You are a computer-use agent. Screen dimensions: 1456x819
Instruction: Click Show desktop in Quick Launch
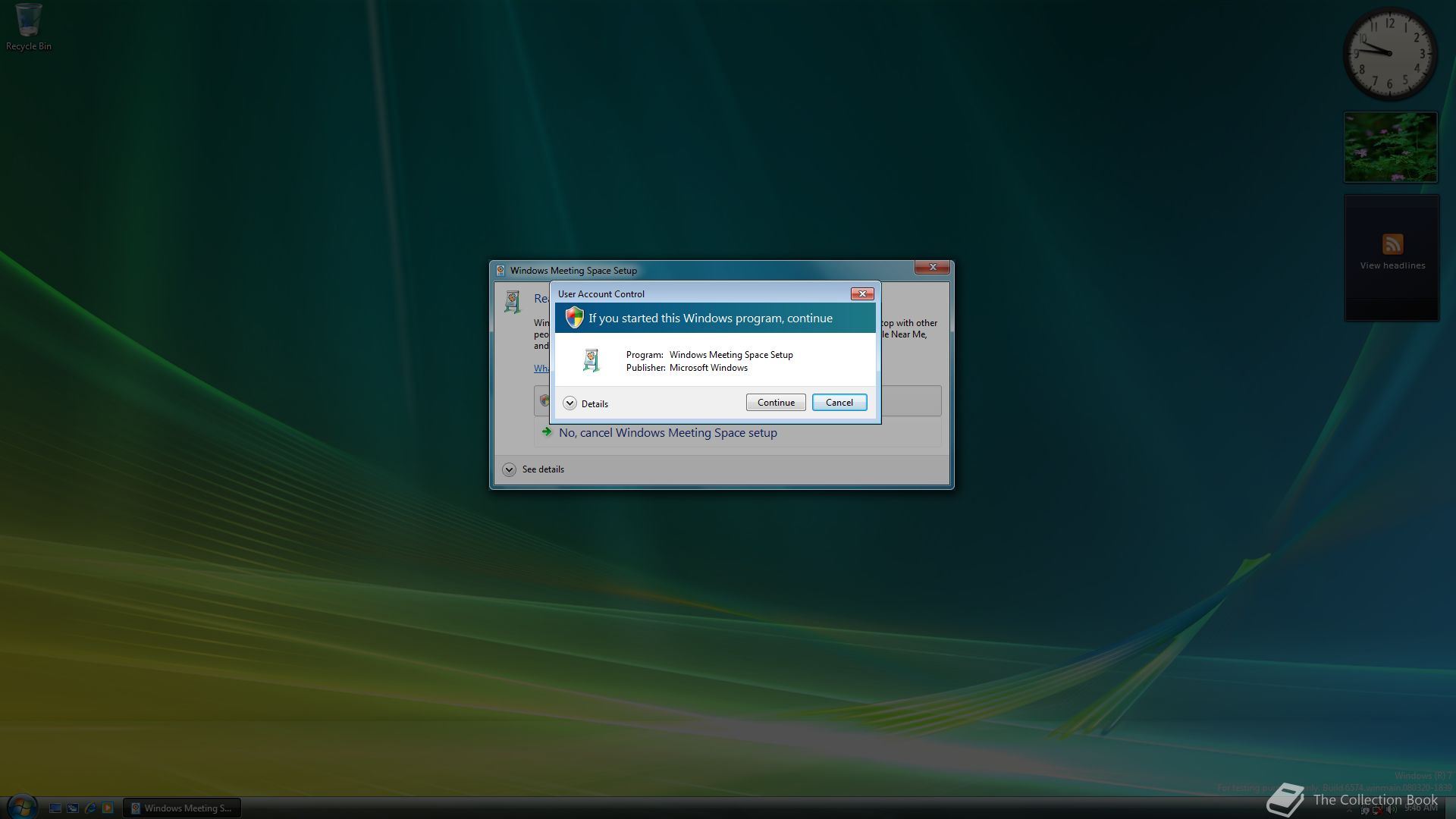click(55, 808)
